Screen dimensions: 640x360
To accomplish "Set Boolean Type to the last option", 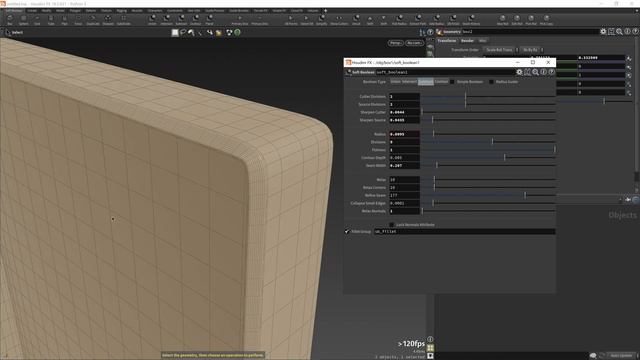I will click(441, 82).
